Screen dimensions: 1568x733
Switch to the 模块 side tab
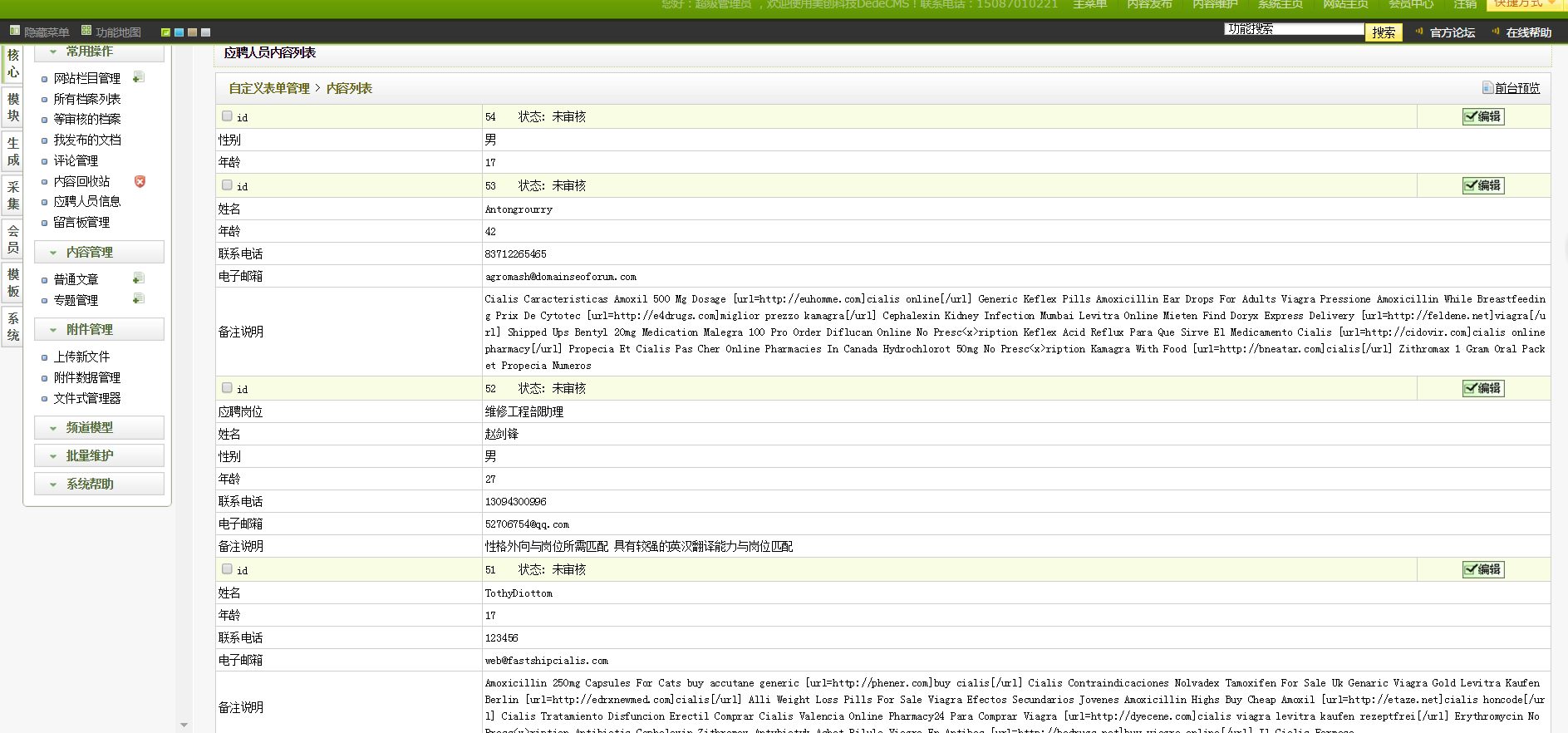pyautogui.click(x=12, y=107)
